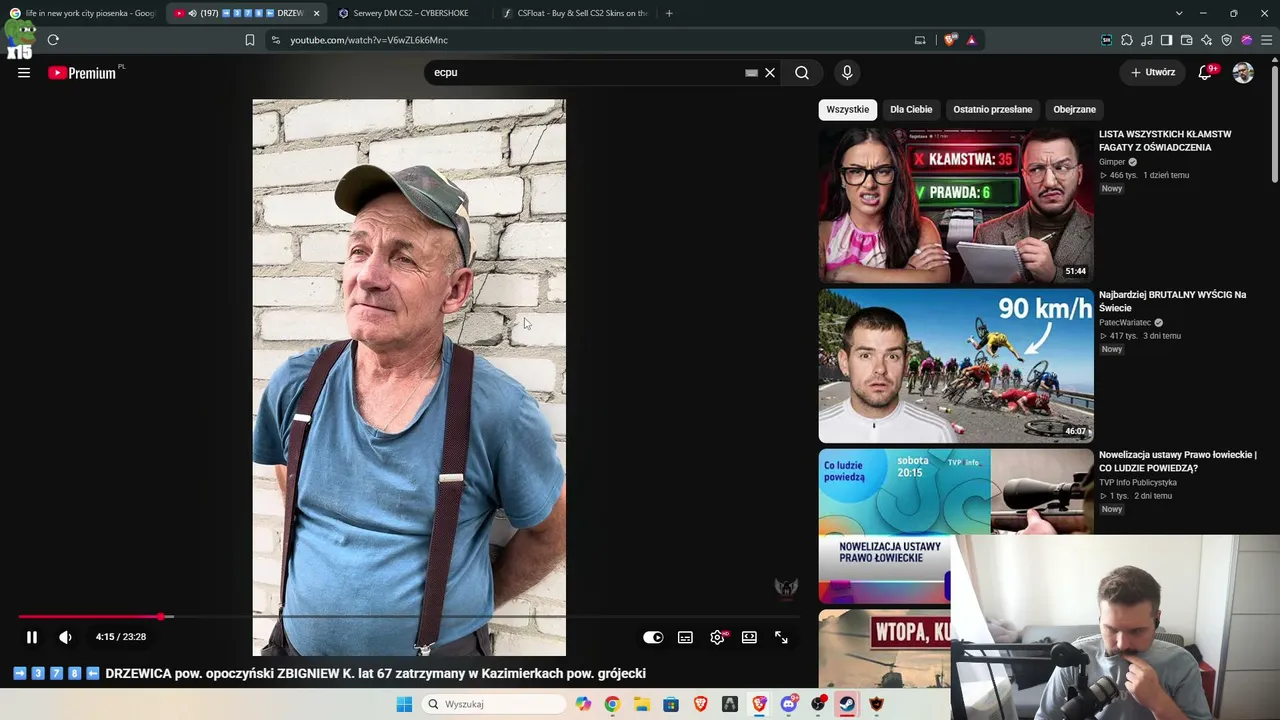Open Microsoft Store from the taskbar
The height and width of the screenshot is (720, 1280).
click(x=671, y=704)
